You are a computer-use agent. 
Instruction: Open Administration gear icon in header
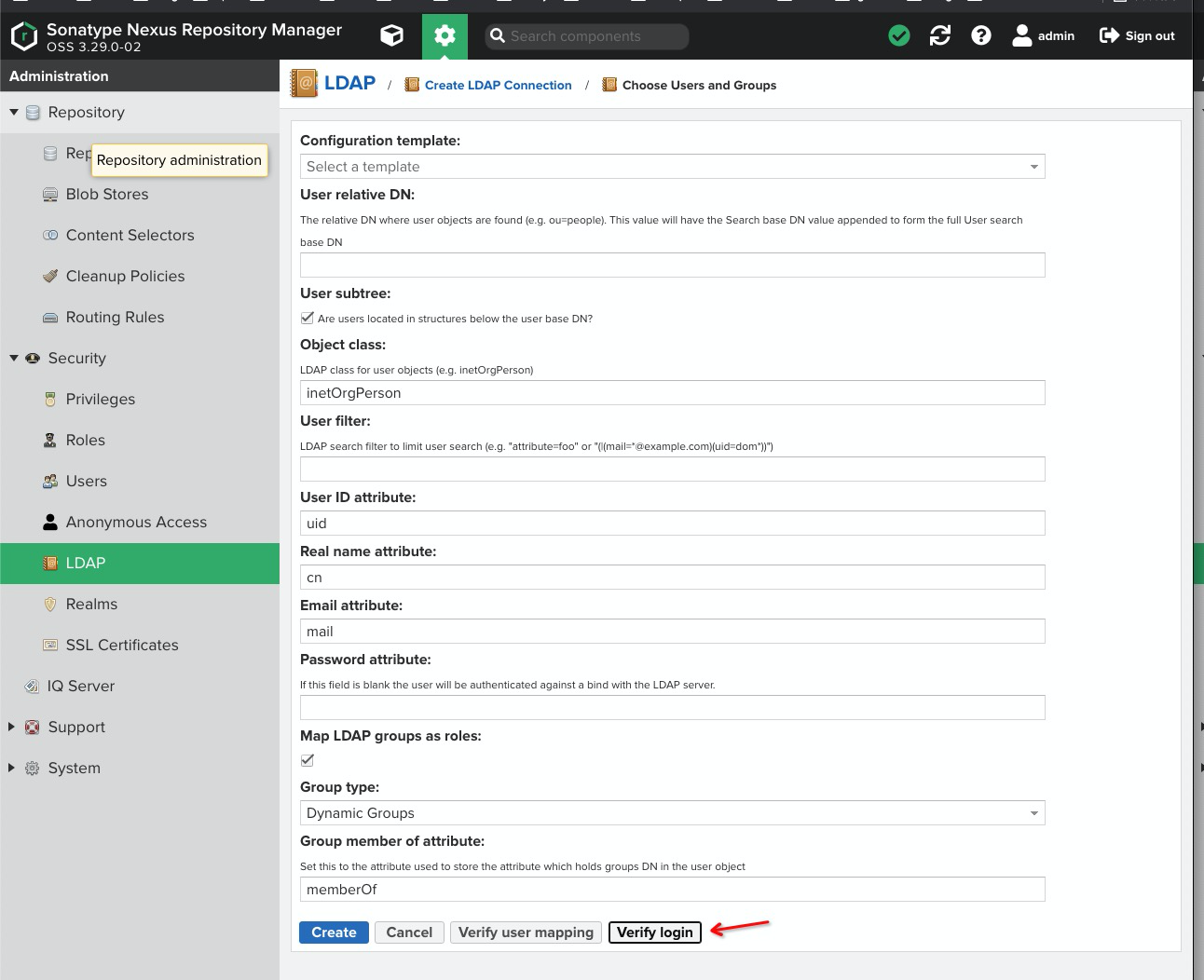click(445, 36)
